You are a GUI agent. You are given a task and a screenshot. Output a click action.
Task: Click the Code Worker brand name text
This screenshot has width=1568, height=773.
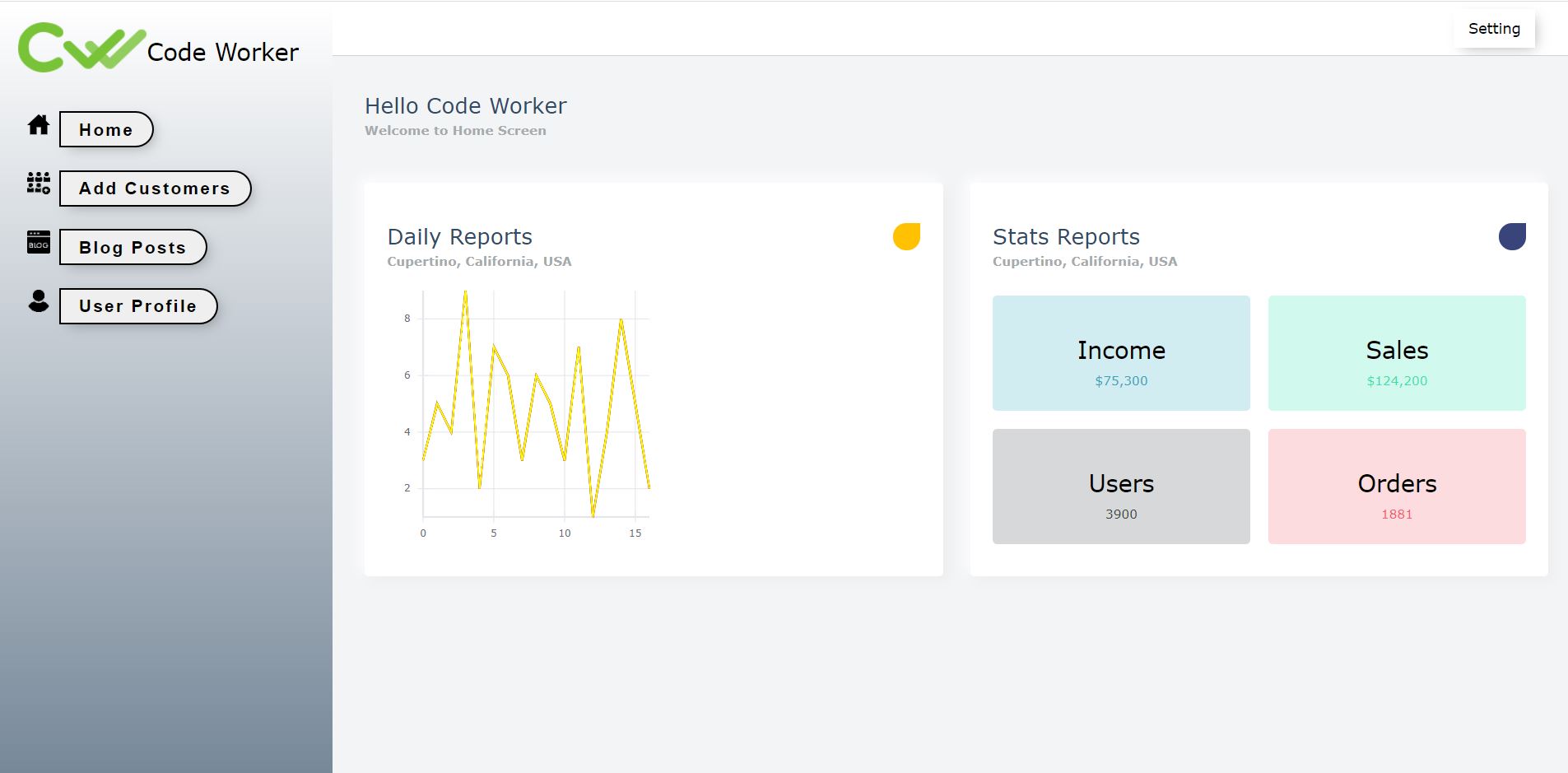[x=223, y=53]
